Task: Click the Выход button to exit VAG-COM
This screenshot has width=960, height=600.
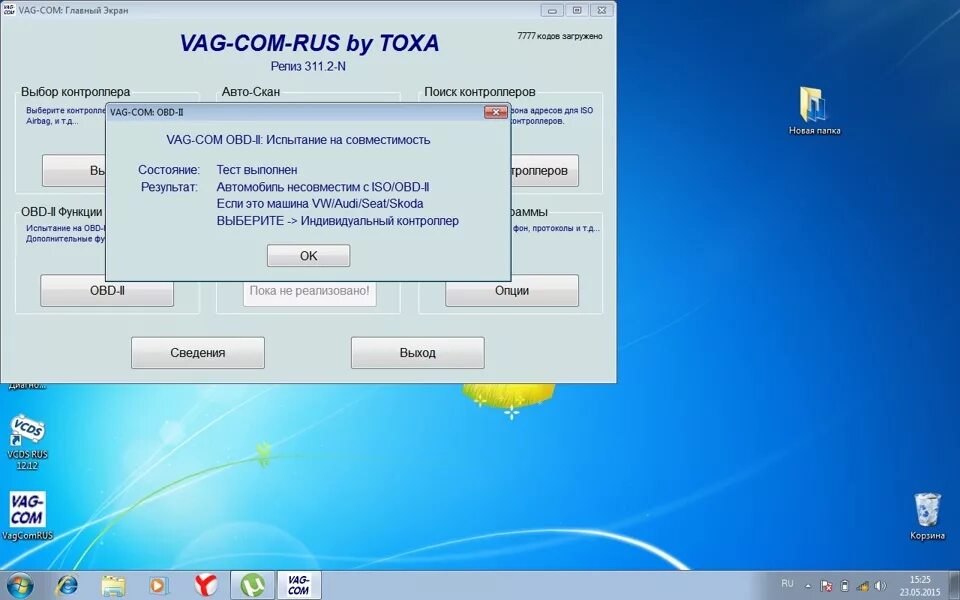Action: 418,353
